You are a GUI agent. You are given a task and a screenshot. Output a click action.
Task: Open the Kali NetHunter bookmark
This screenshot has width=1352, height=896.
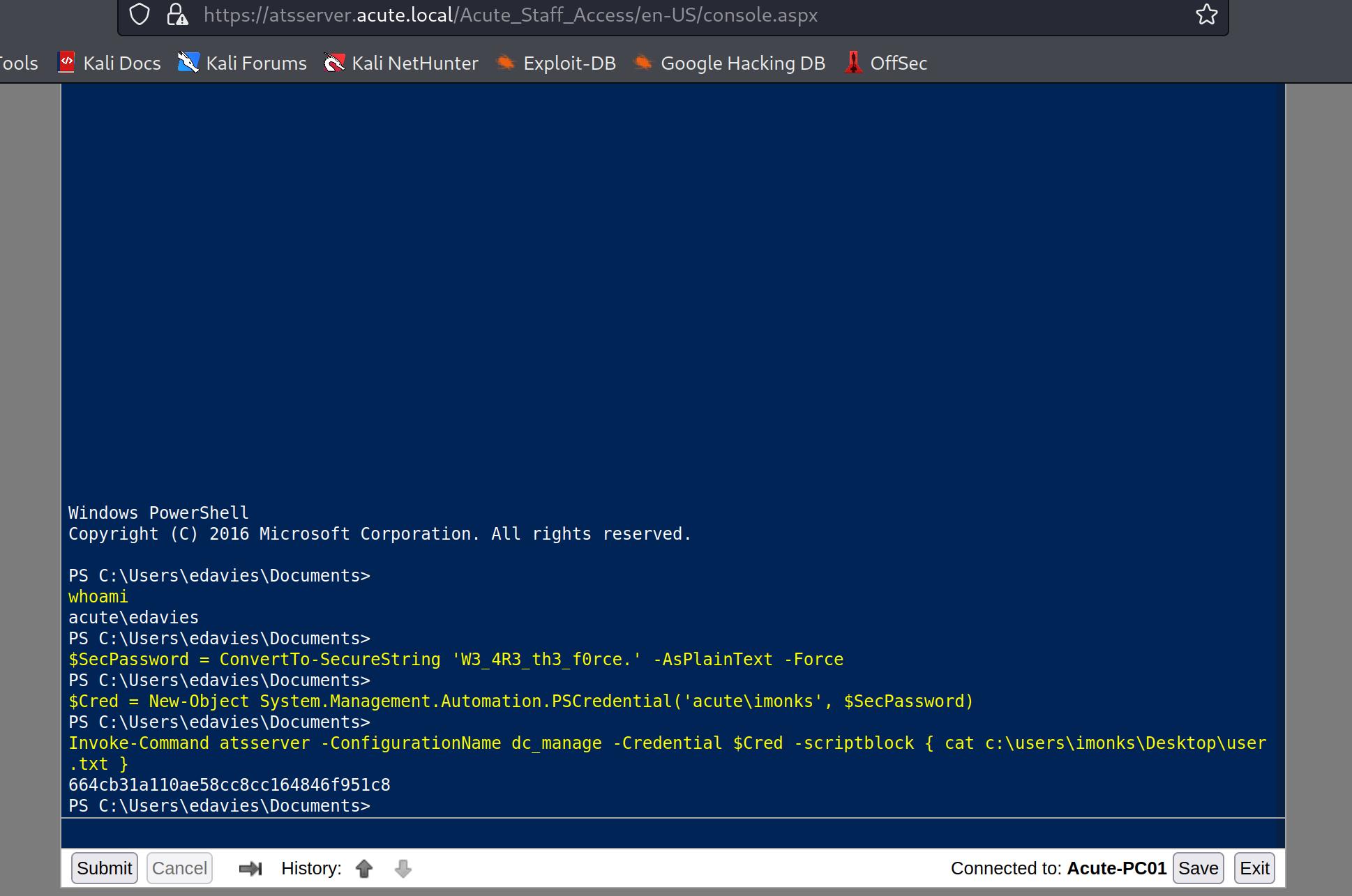tap(401, 63)
